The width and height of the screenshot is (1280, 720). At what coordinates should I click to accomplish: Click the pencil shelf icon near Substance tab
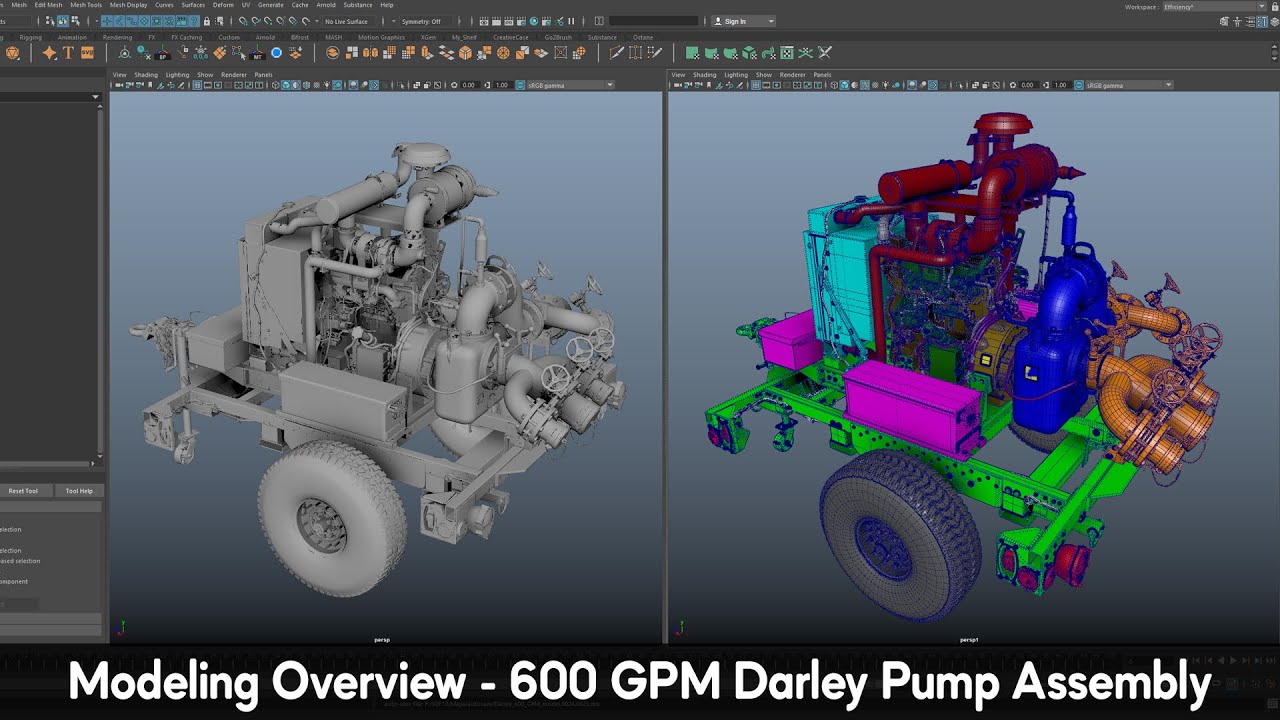pos(617,53)
